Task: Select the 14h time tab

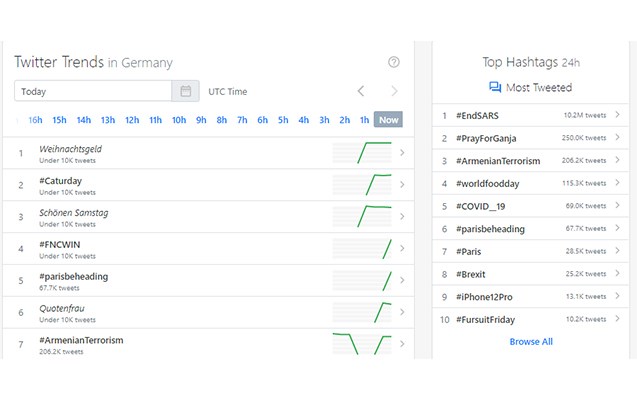Action: [84, 120]
